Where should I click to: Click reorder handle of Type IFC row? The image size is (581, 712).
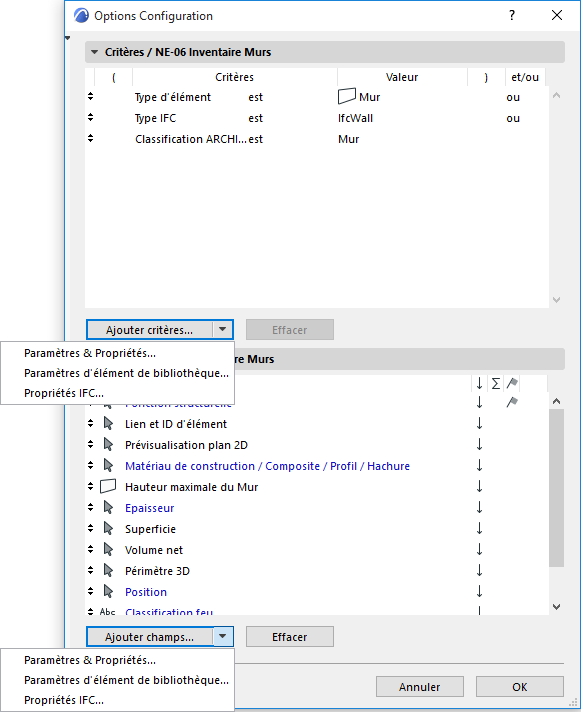coord(90,117)
